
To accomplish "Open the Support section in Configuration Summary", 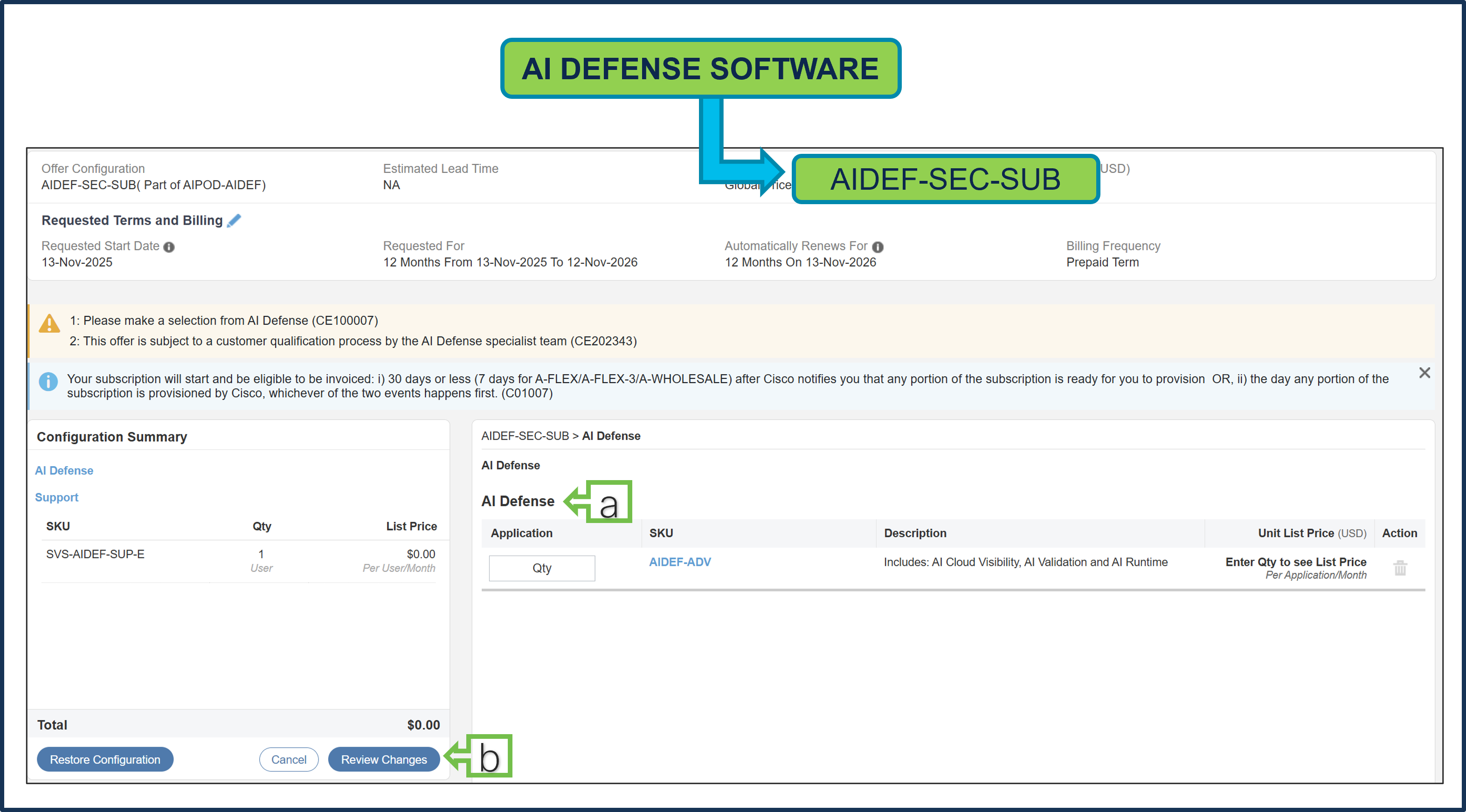I will (x=56, y=497).
